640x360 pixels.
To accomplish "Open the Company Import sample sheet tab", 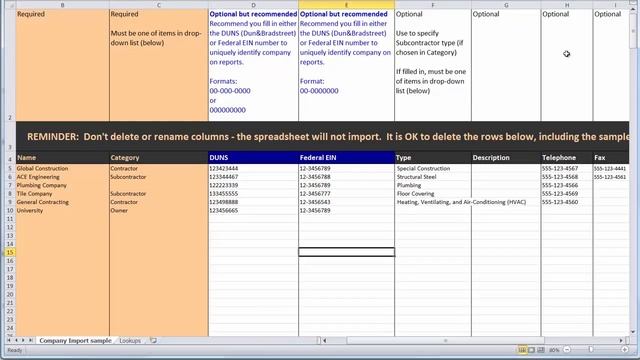I will pyautogui.click(x=76, y=340).
